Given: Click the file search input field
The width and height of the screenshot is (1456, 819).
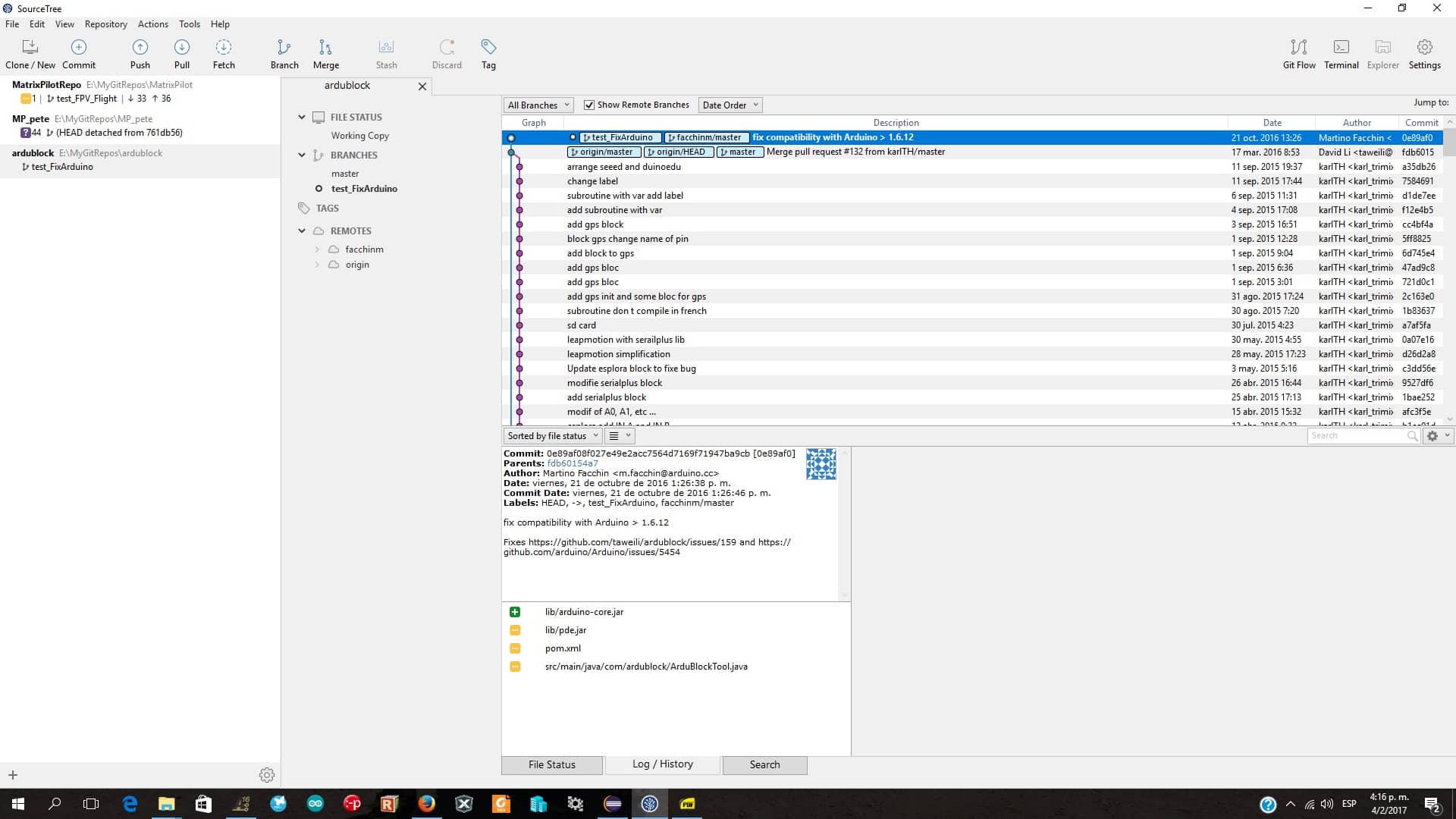Looking at the screenshot, I should coord(1356,436).
